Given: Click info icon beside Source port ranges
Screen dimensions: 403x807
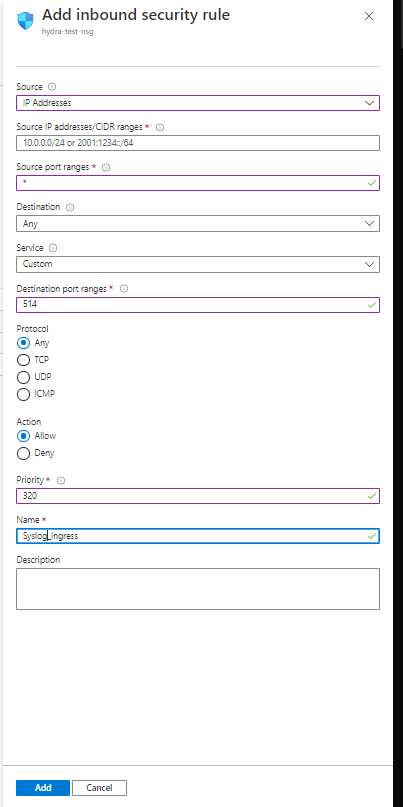Looking at the screenshot, I should pos(106,167).
